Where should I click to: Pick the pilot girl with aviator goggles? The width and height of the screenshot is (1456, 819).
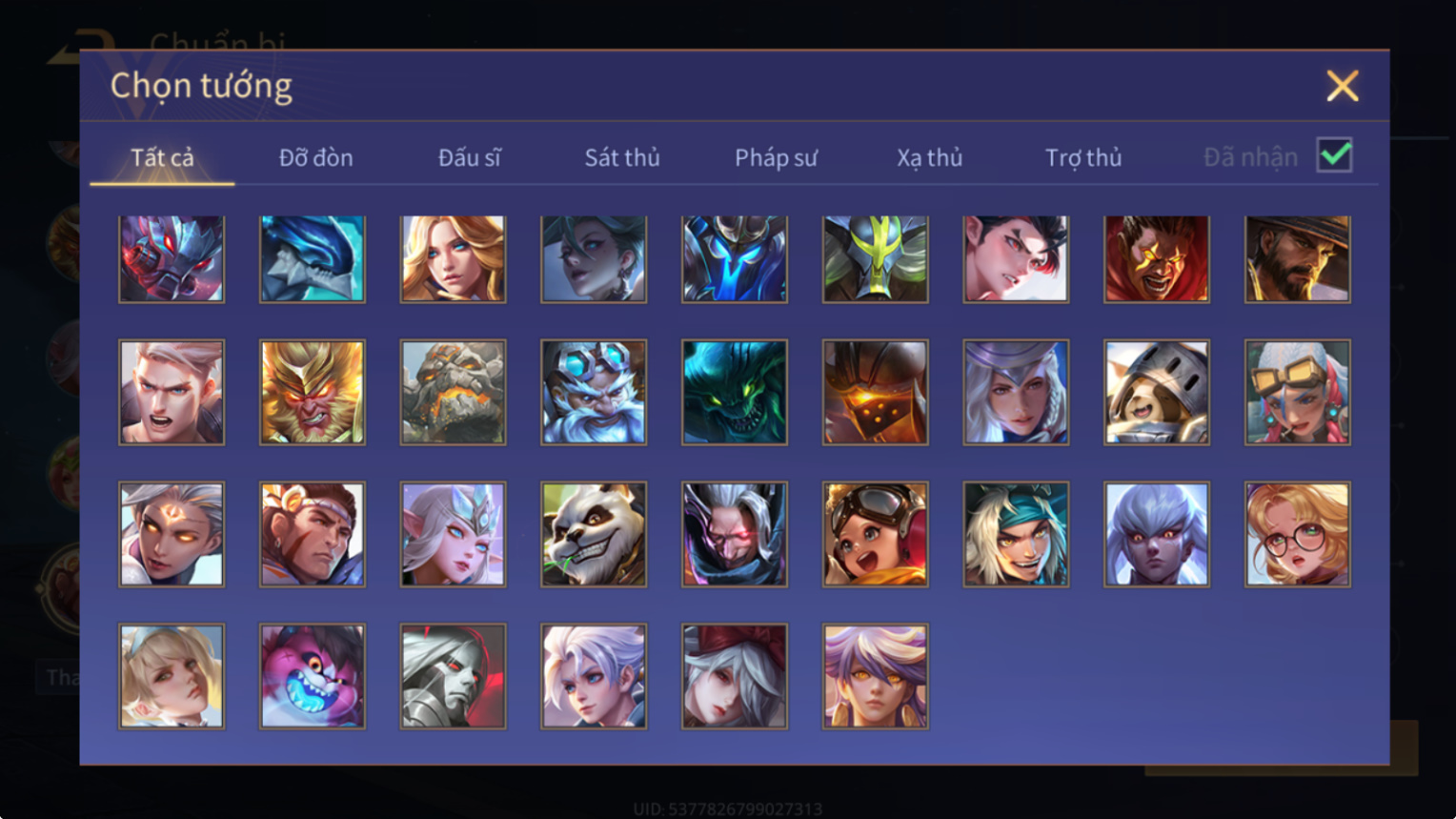876,534
